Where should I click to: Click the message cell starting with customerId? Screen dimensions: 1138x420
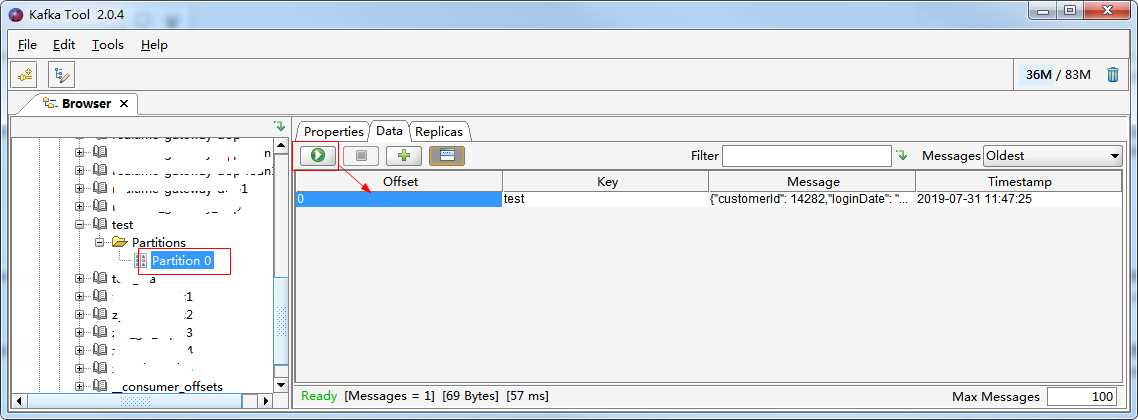811,199
